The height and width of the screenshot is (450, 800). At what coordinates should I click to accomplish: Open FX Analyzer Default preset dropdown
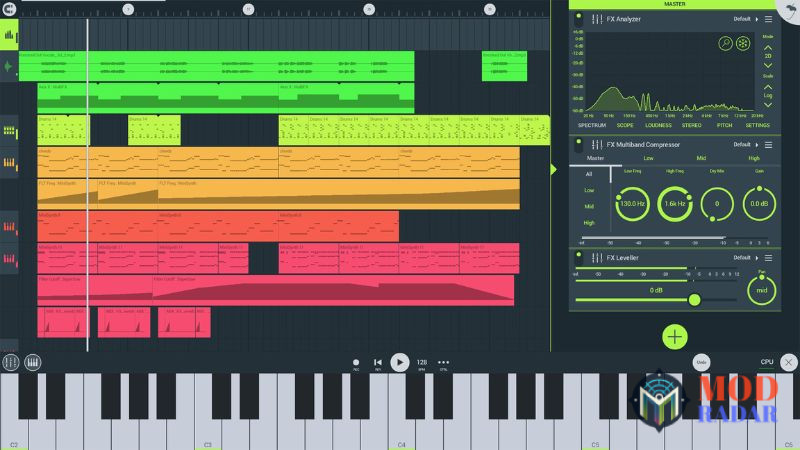[x=745, y=19]
